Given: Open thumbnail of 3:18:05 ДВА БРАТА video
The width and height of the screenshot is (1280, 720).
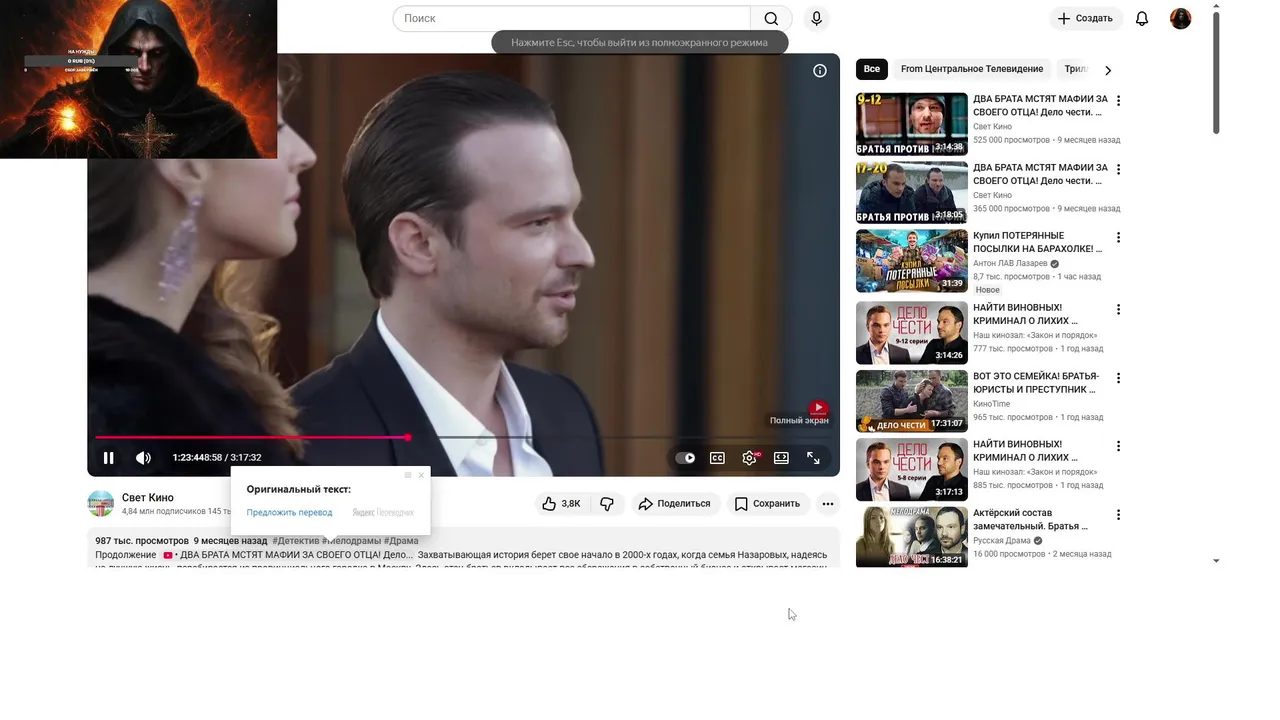Looking at the screenshot, I should [912, 192].
